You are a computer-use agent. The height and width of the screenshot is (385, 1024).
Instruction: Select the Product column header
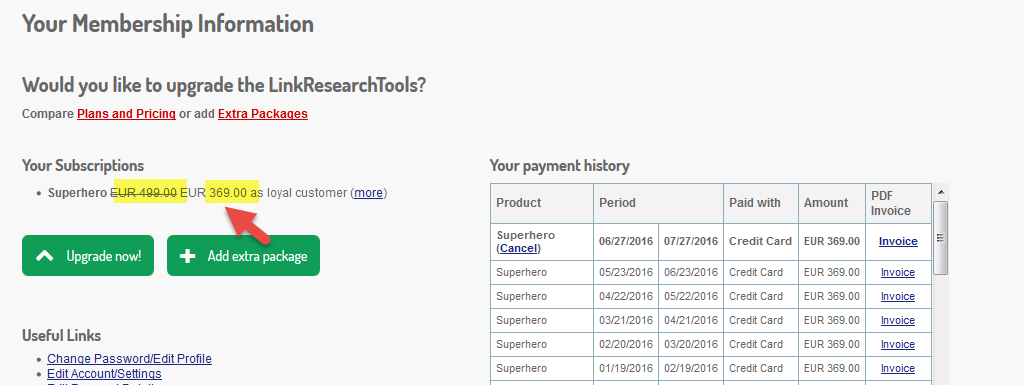point(542,203)
